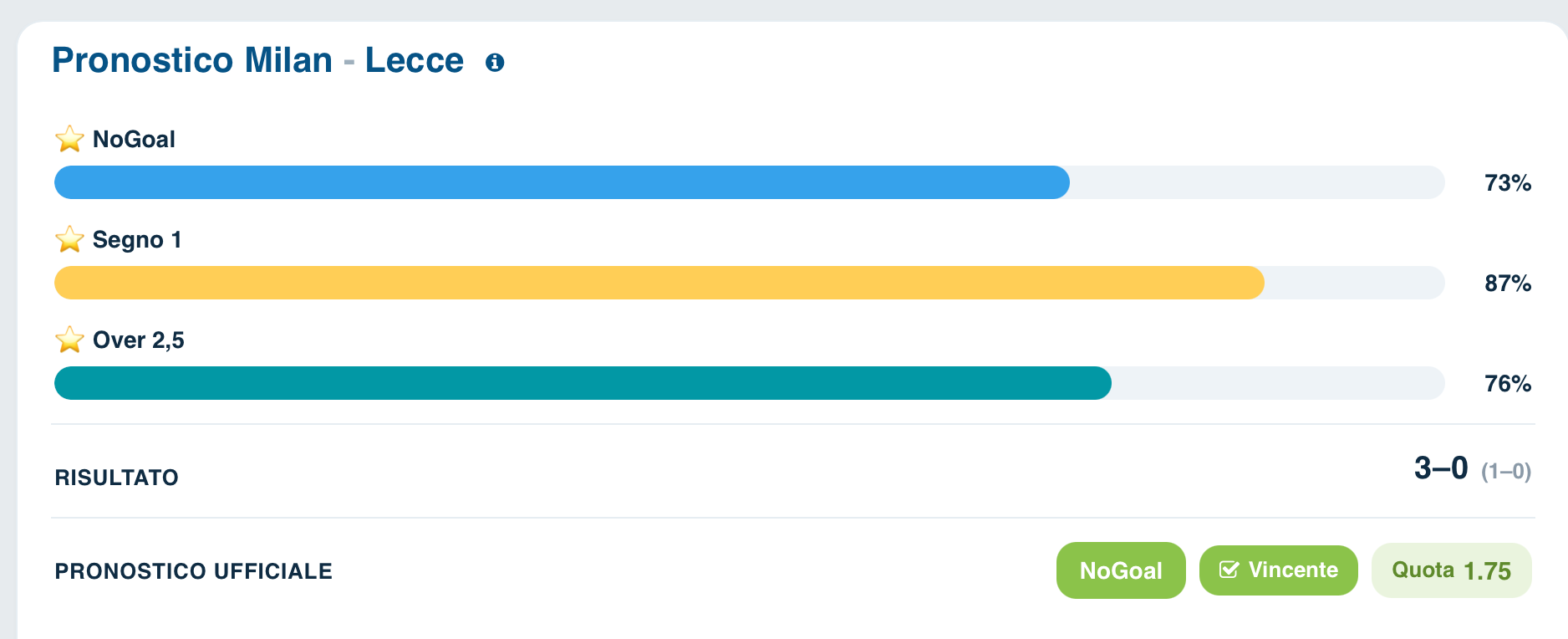Screen dimensions: 1568x639
Task: Click the info icon beside Lecce title
Action: [495, 63]
